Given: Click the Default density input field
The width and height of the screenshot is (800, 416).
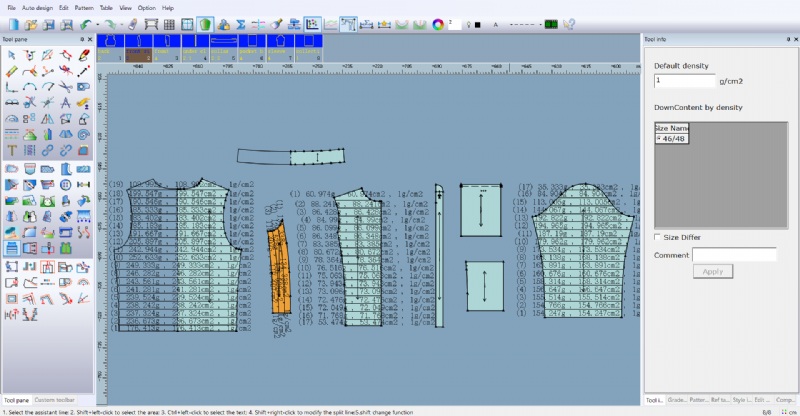Looking at the screenshot, I should tap(685, 81).
